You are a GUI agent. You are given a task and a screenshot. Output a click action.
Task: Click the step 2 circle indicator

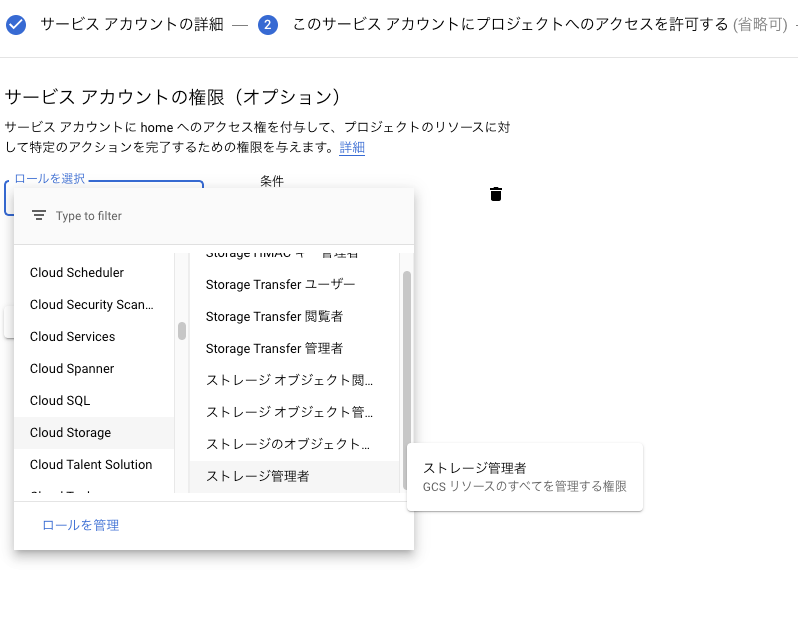point(267,25)
